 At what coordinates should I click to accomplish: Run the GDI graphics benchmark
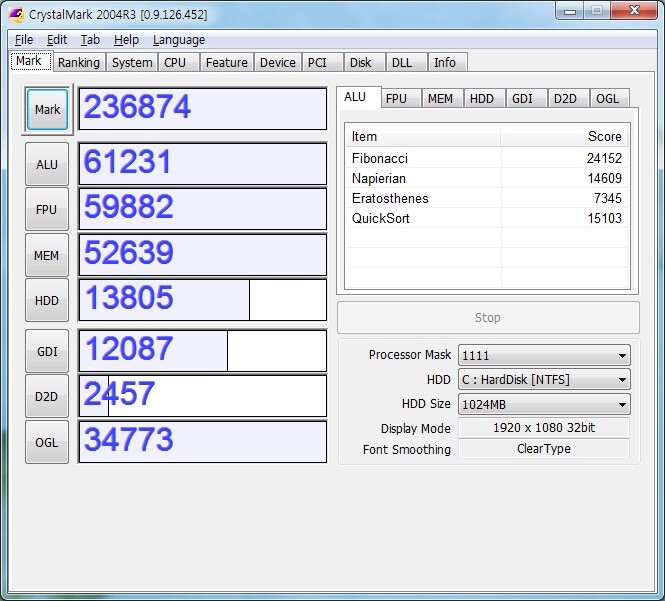[47, 351]
